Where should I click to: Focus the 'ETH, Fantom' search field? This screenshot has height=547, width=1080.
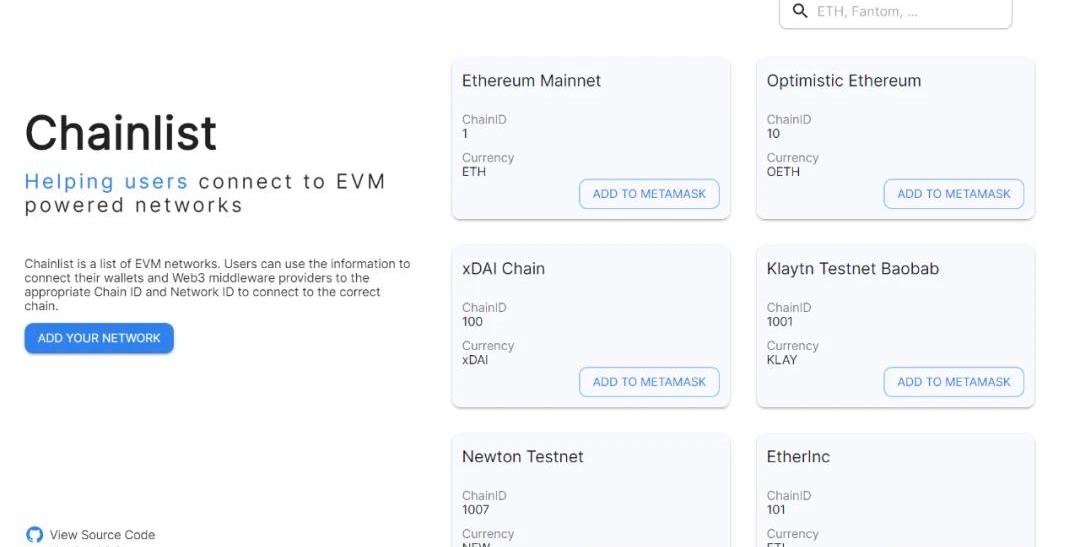click(905, 12)
